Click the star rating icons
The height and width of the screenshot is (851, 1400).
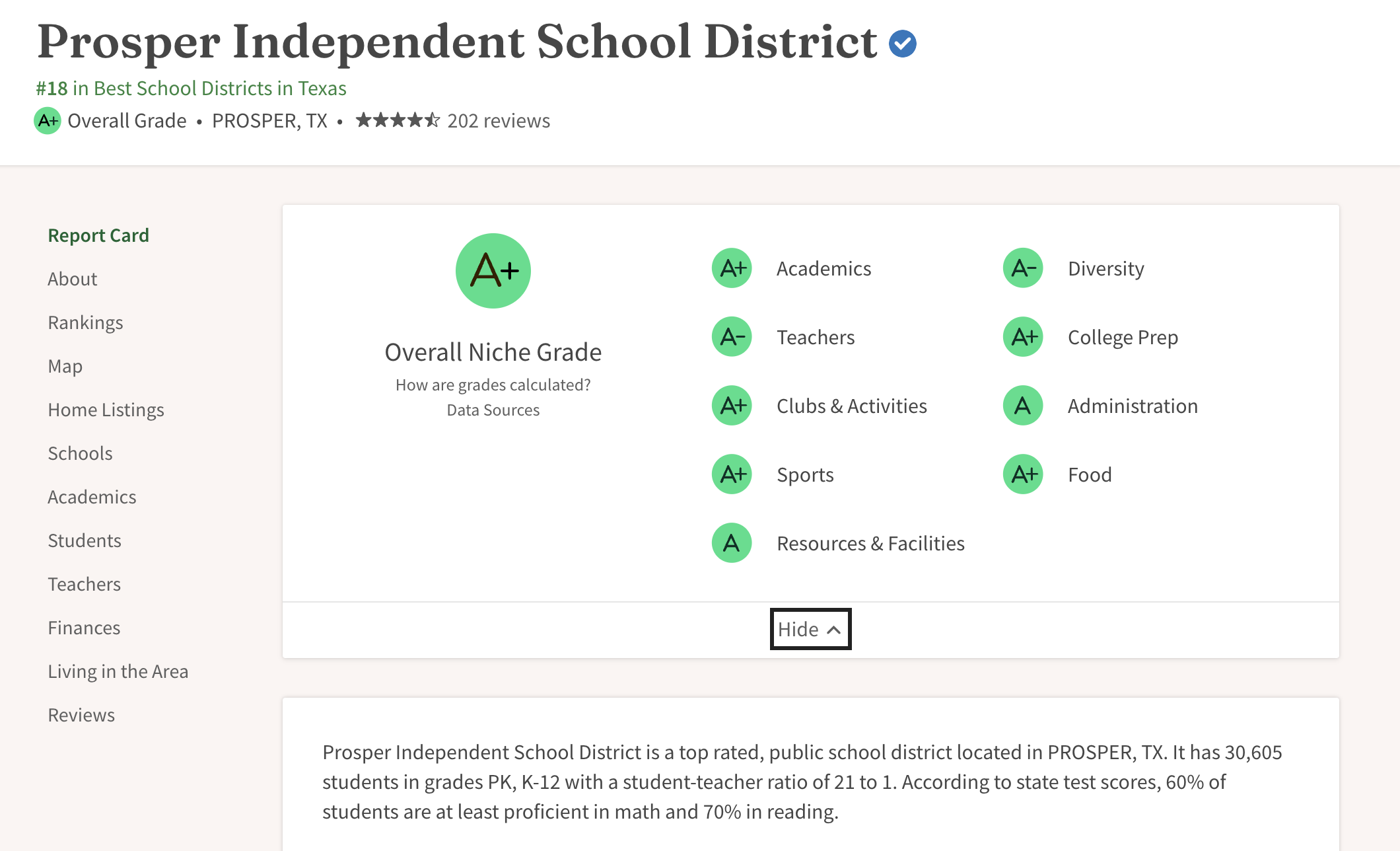(x=398, y=120)
